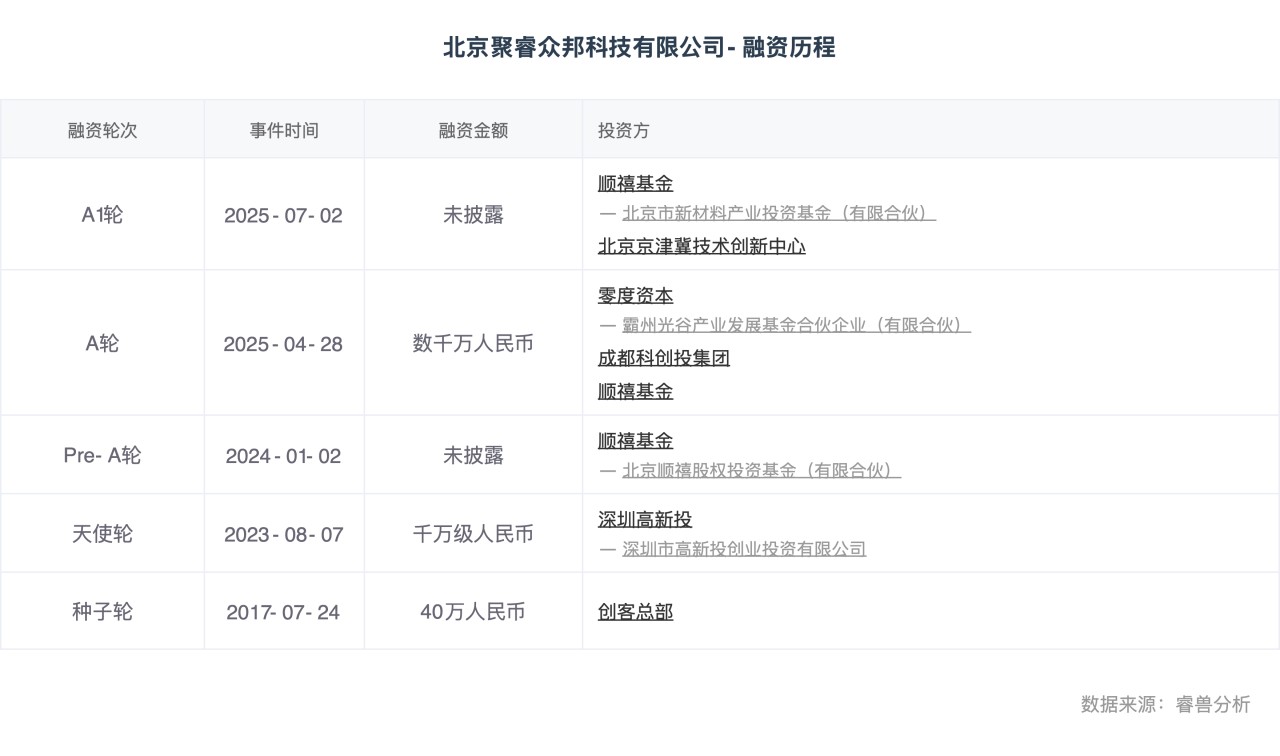Image resolution: width=1280 pixels, height=756 pixels.
Task: Click the 数据来源：睿兽分析 source note
Action: point(1165,704)
